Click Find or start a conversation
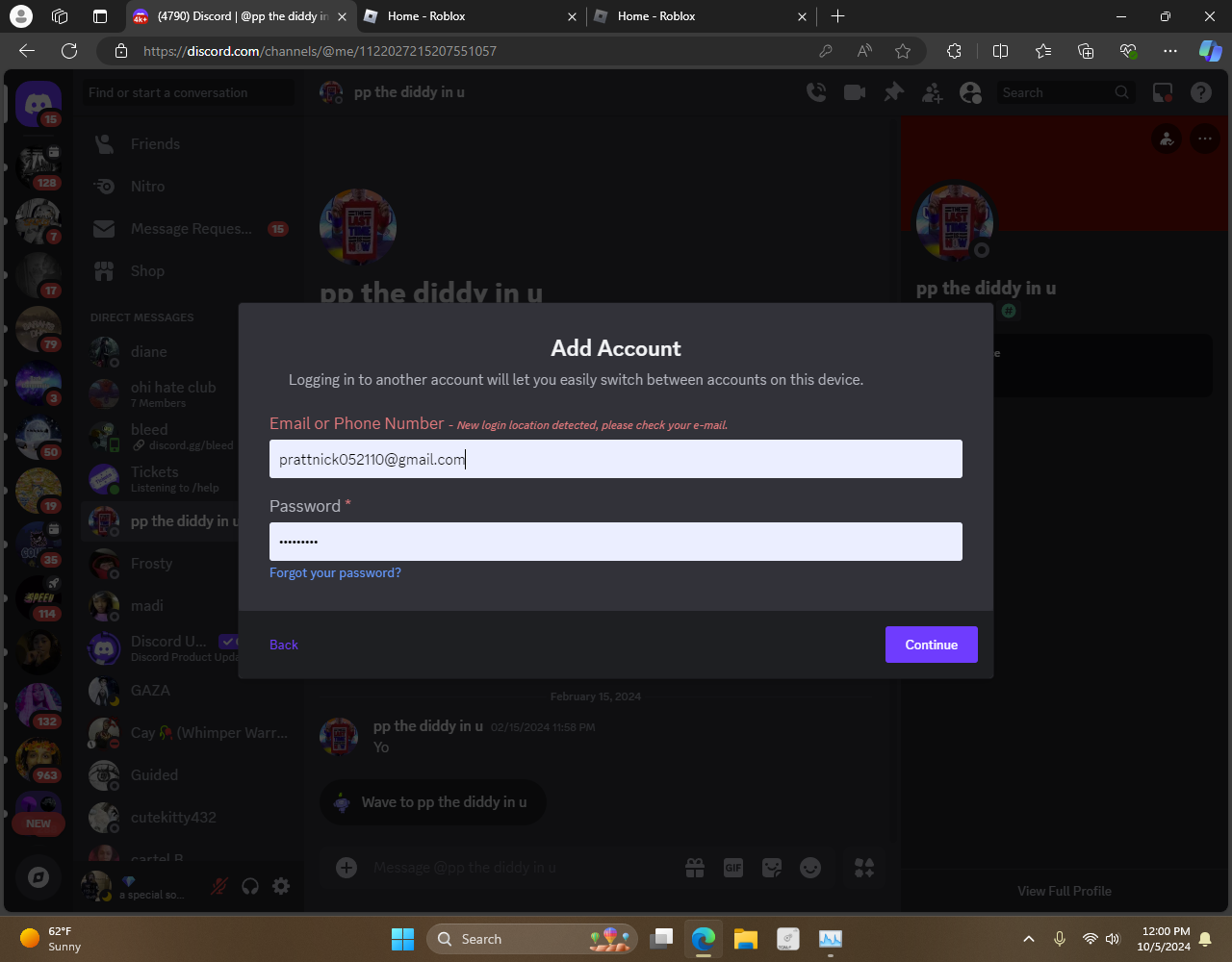The height and width of the screenshot is (962, 1232). [x=189, y=92]
